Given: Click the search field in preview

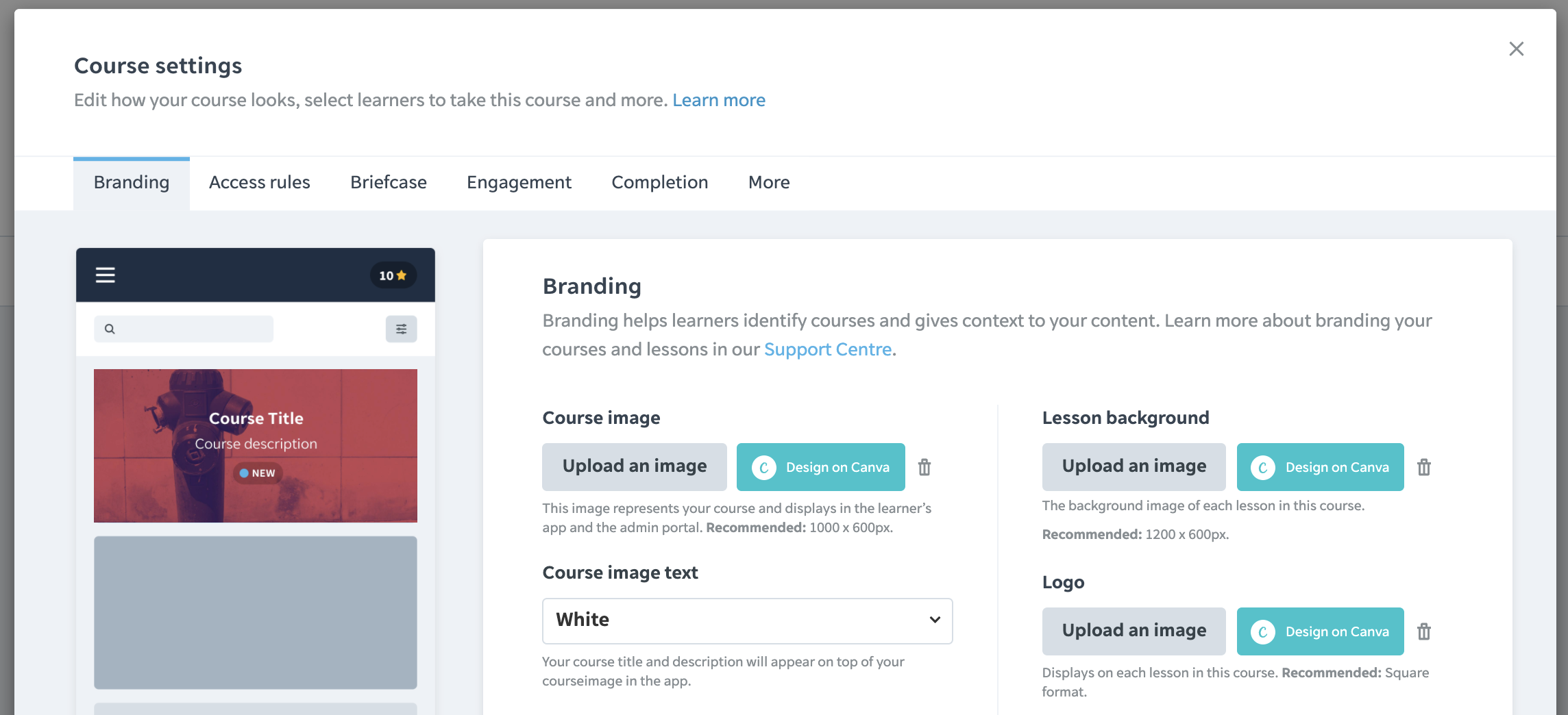Looking at the screenshot, I should (x=183, y=329).
